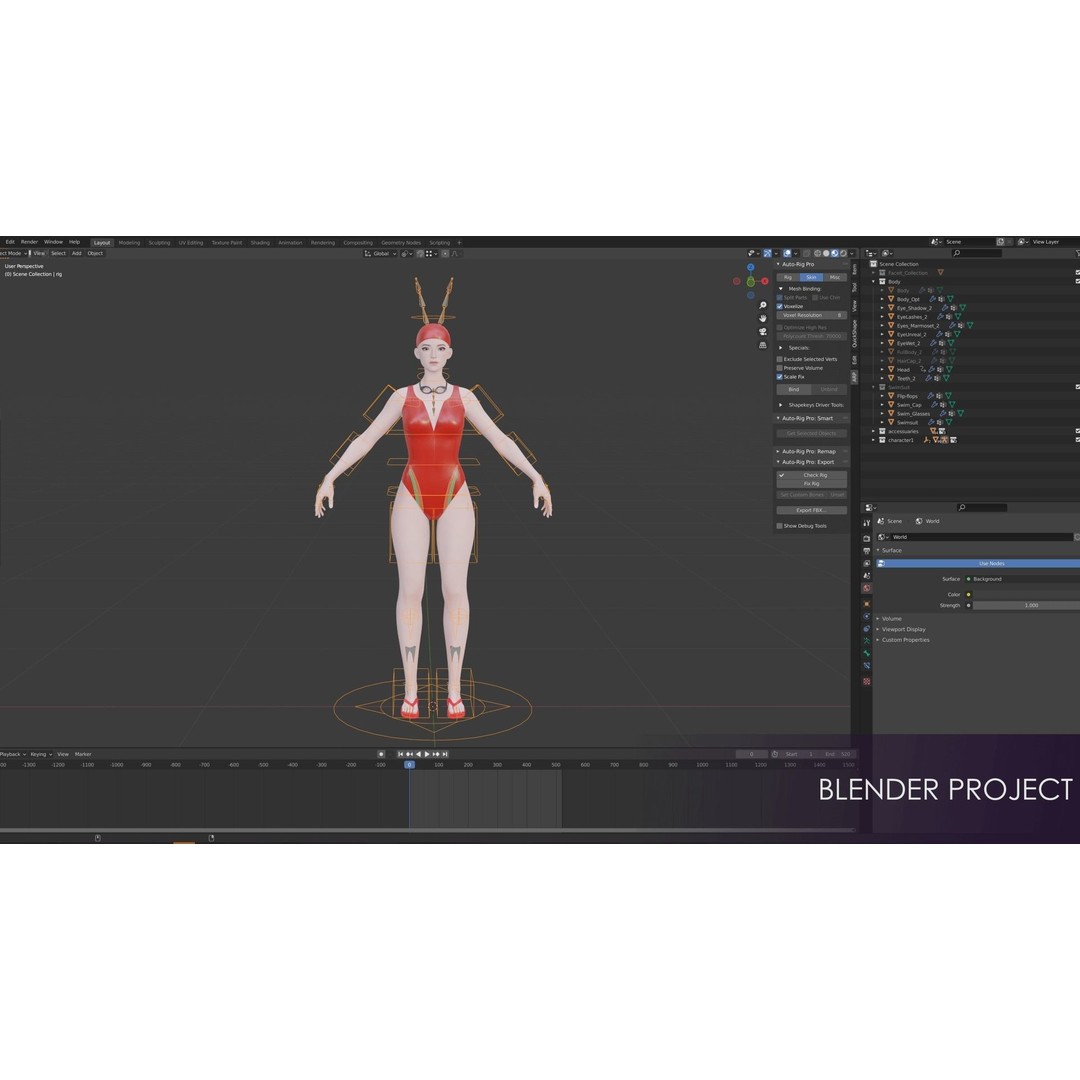1080x1080 pixels.
Task: Select the Rig tab in Auto-Rig Pro
Action: click(x=788, y=277)
